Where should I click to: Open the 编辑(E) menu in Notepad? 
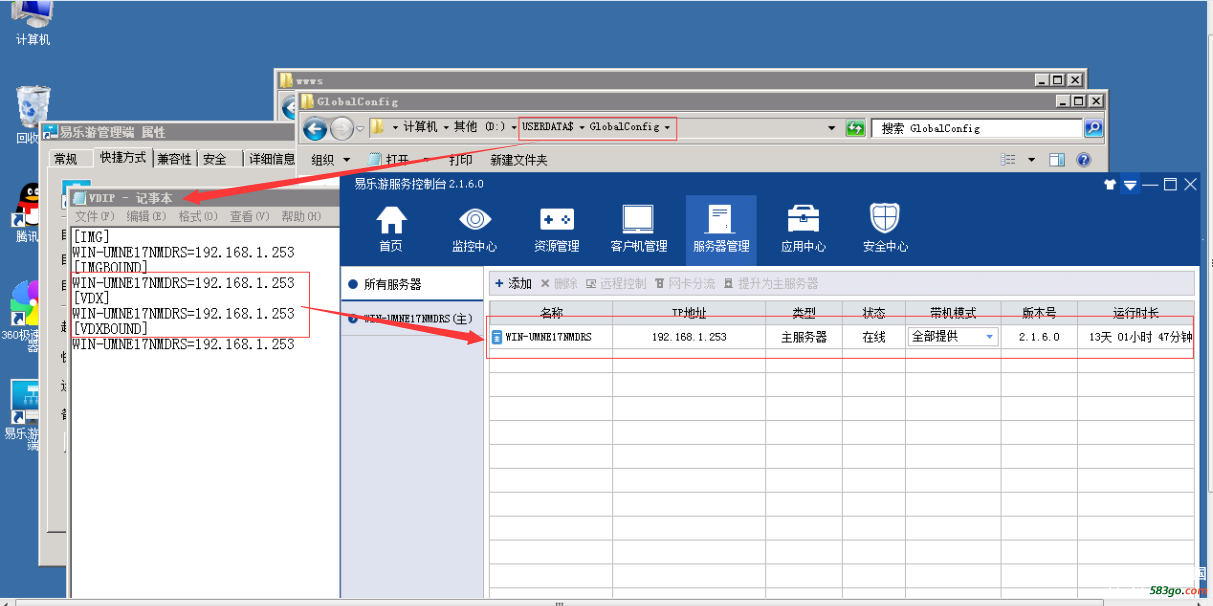pos(146,216)
